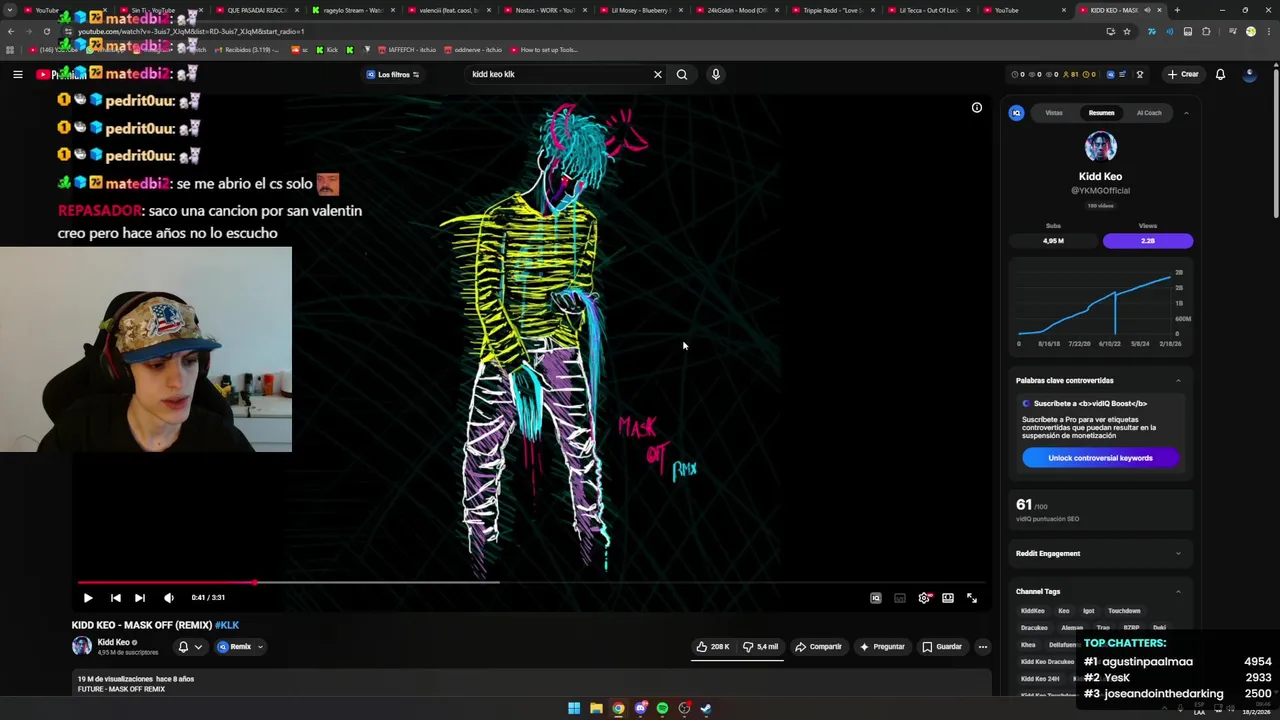Open the Kick bookmark
The width and height of the screenshot is (1280, 720).
(327, 50)
